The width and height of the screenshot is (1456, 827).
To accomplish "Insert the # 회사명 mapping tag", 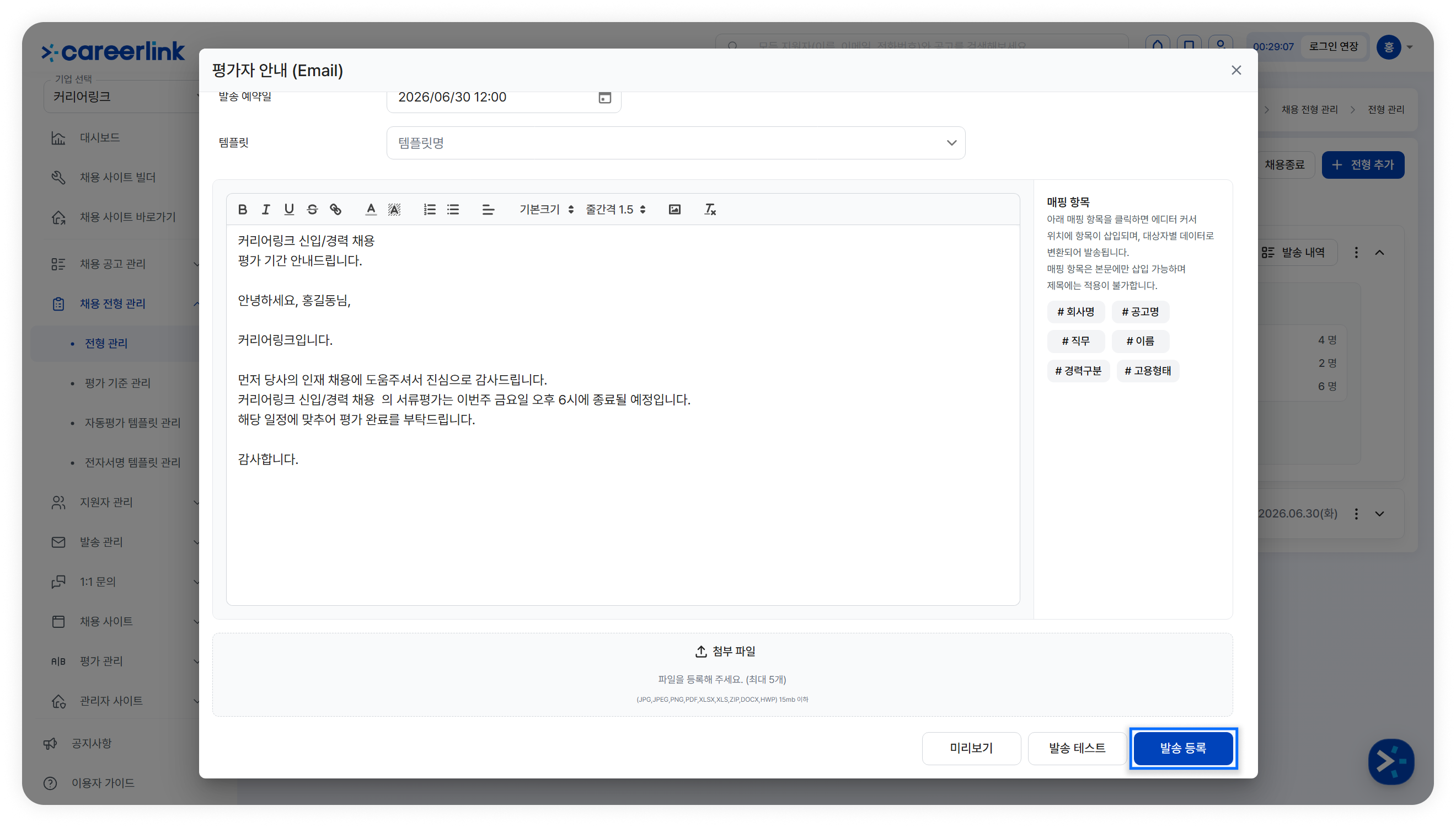I will tap(1075, 312).
